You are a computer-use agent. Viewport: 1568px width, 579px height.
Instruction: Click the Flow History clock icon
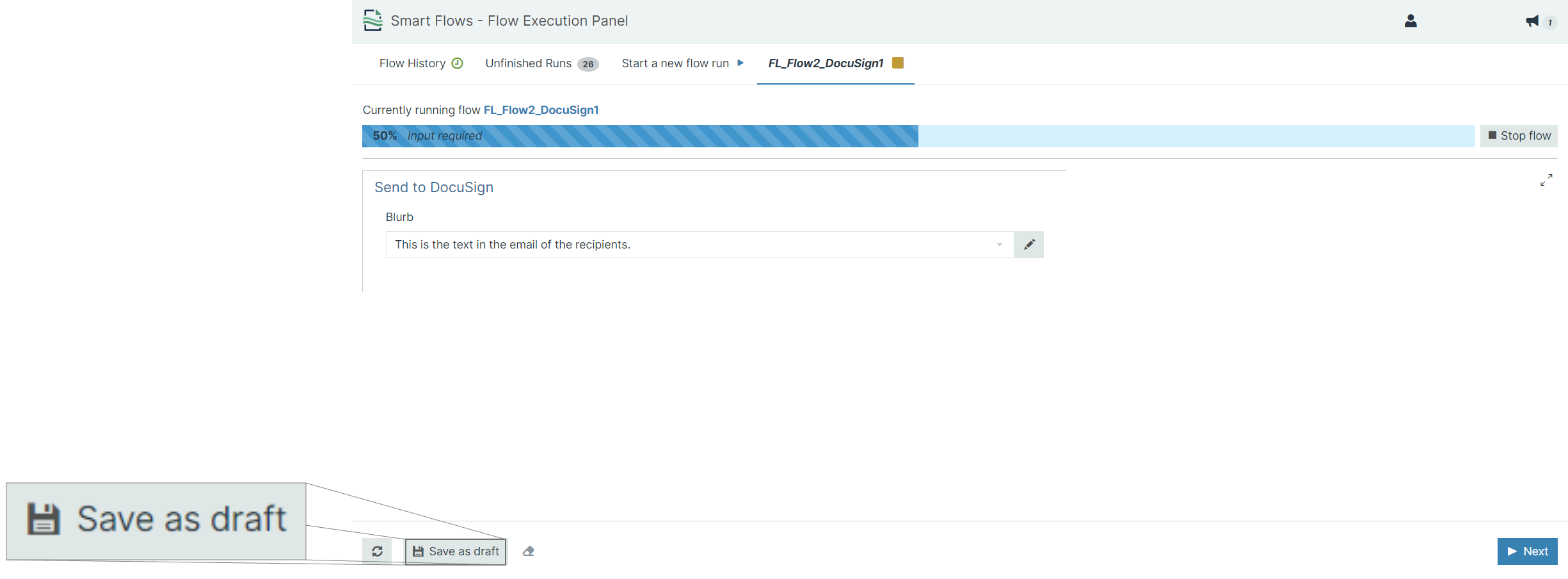pos(457,63)
